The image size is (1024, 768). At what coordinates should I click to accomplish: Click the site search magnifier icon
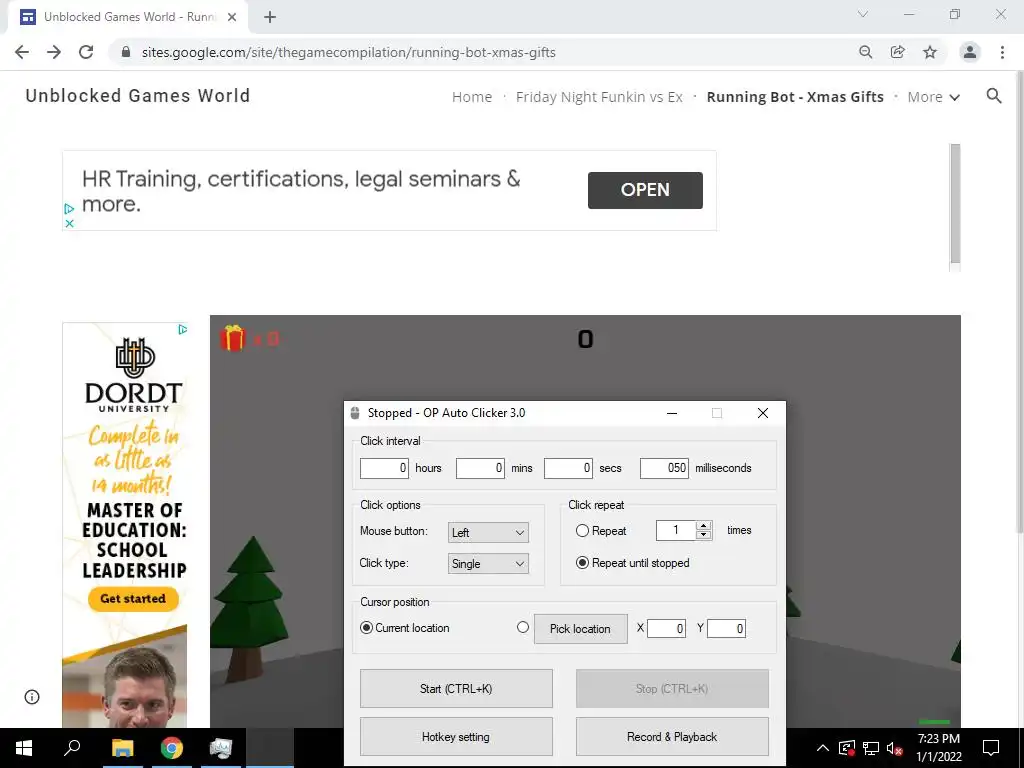pyautogui.click(x=994, y=96)
